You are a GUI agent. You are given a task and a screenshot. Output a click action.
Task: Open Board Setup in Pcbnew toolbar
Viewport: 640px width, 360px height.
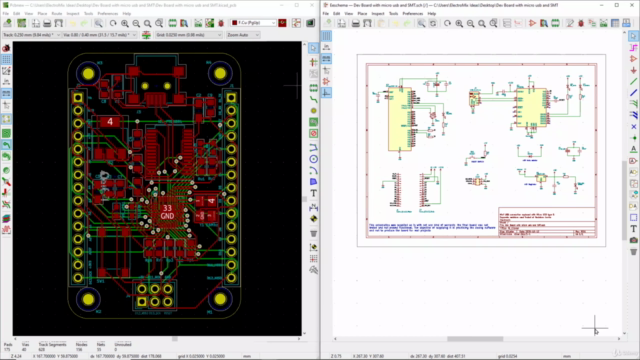point(21,23)
